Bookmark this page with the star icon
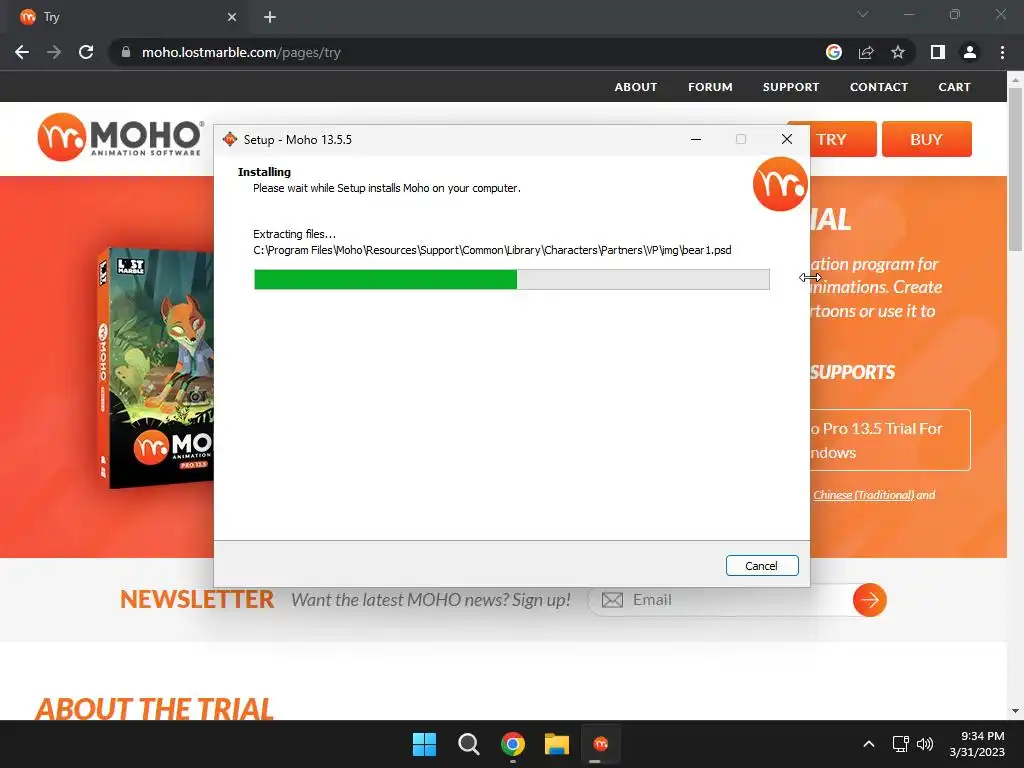 [x=898, y=52]
